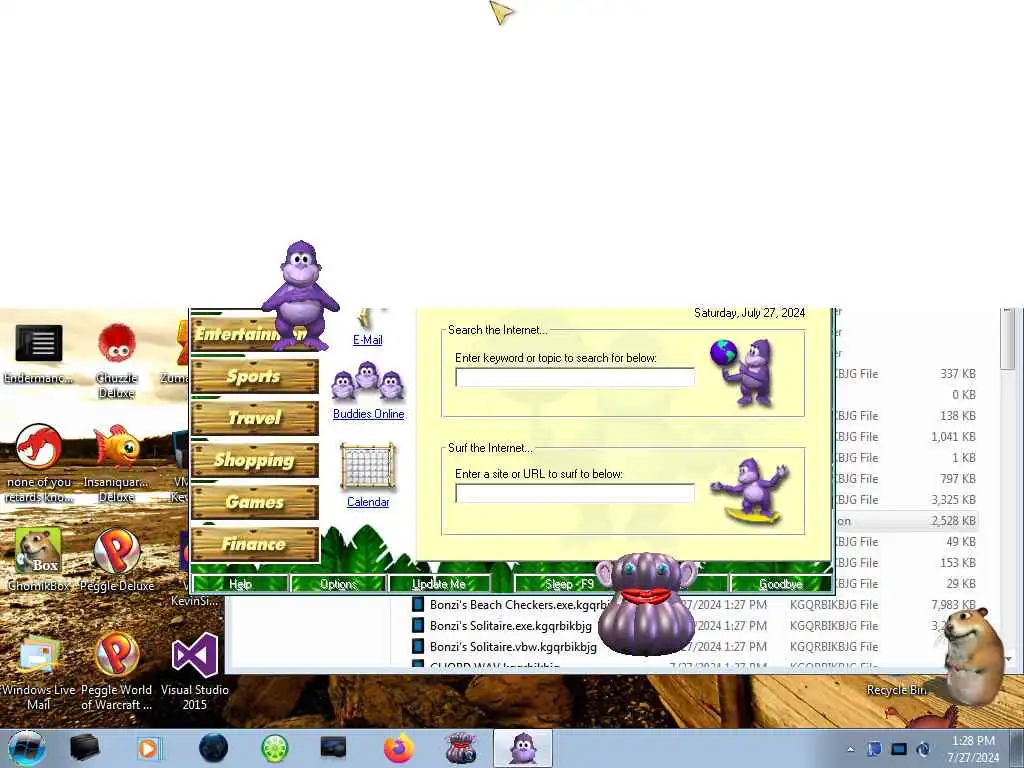This screenshot has height=768, width=1024.
Task: Select the Endermanc... desktop shortcut
Action: (39, 353)
